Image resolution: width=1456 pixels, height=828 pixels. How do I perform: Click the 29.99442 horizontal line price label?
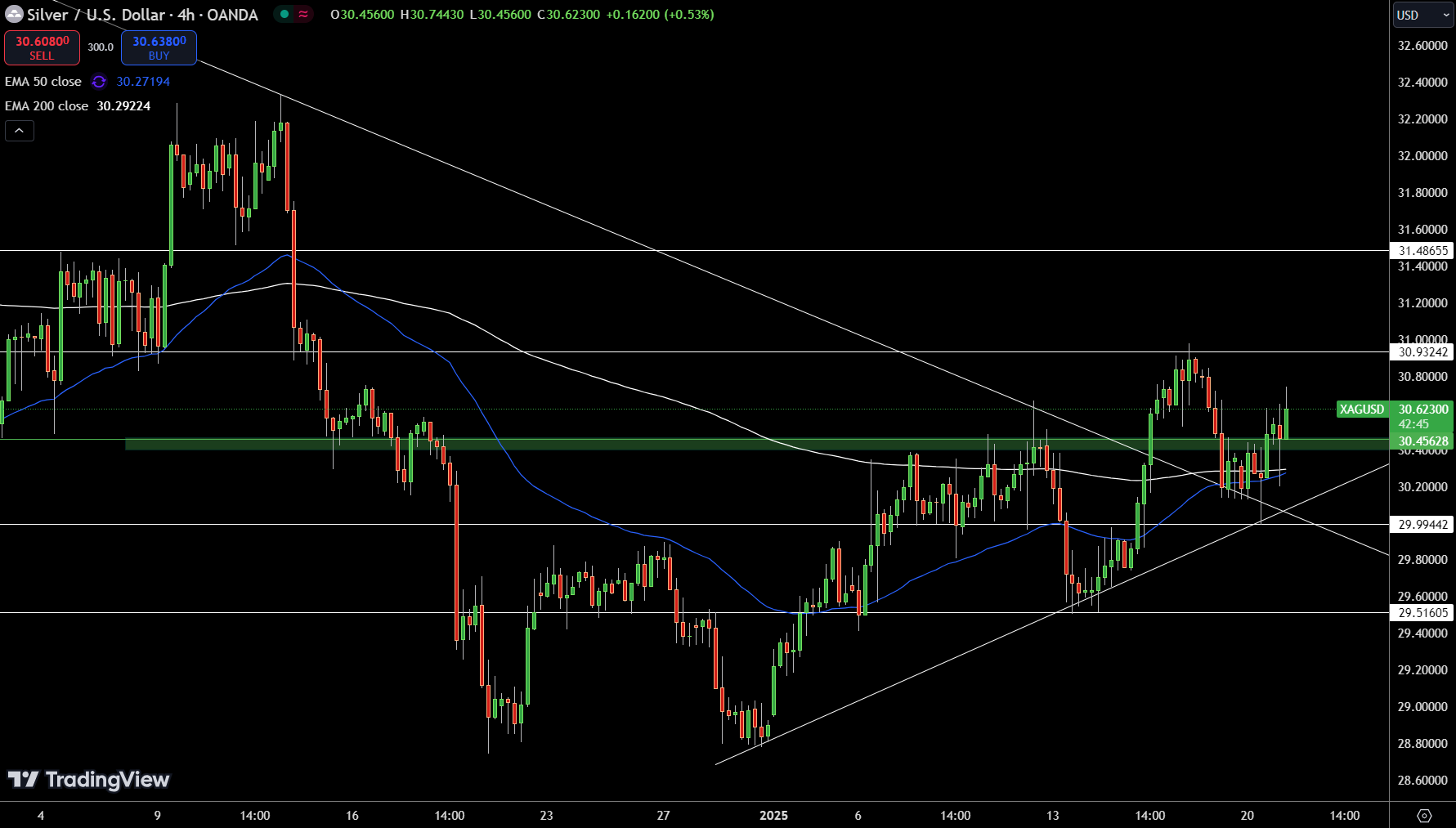[x=1422, y=525]
